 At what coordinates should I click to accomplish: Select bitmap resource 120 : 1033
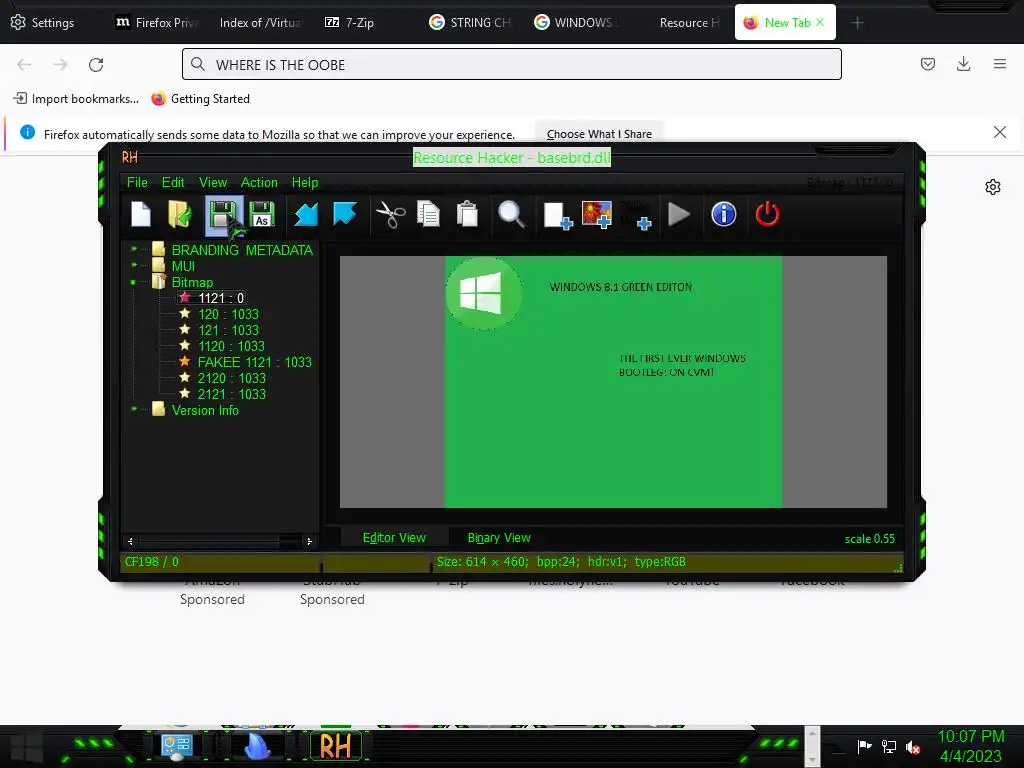coord(228,314)
